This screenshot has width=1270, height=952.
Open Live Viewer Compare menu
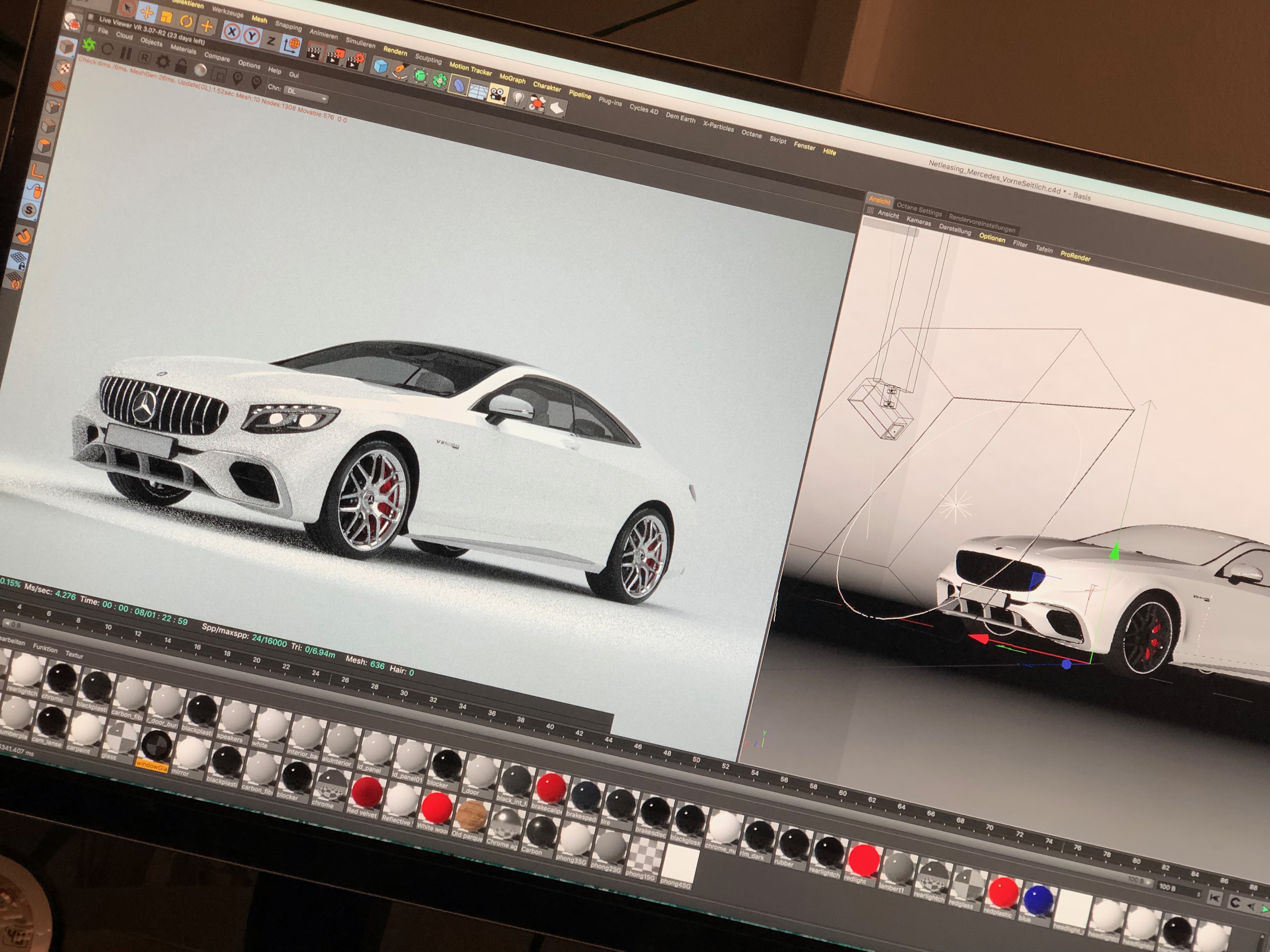(216, 57)
